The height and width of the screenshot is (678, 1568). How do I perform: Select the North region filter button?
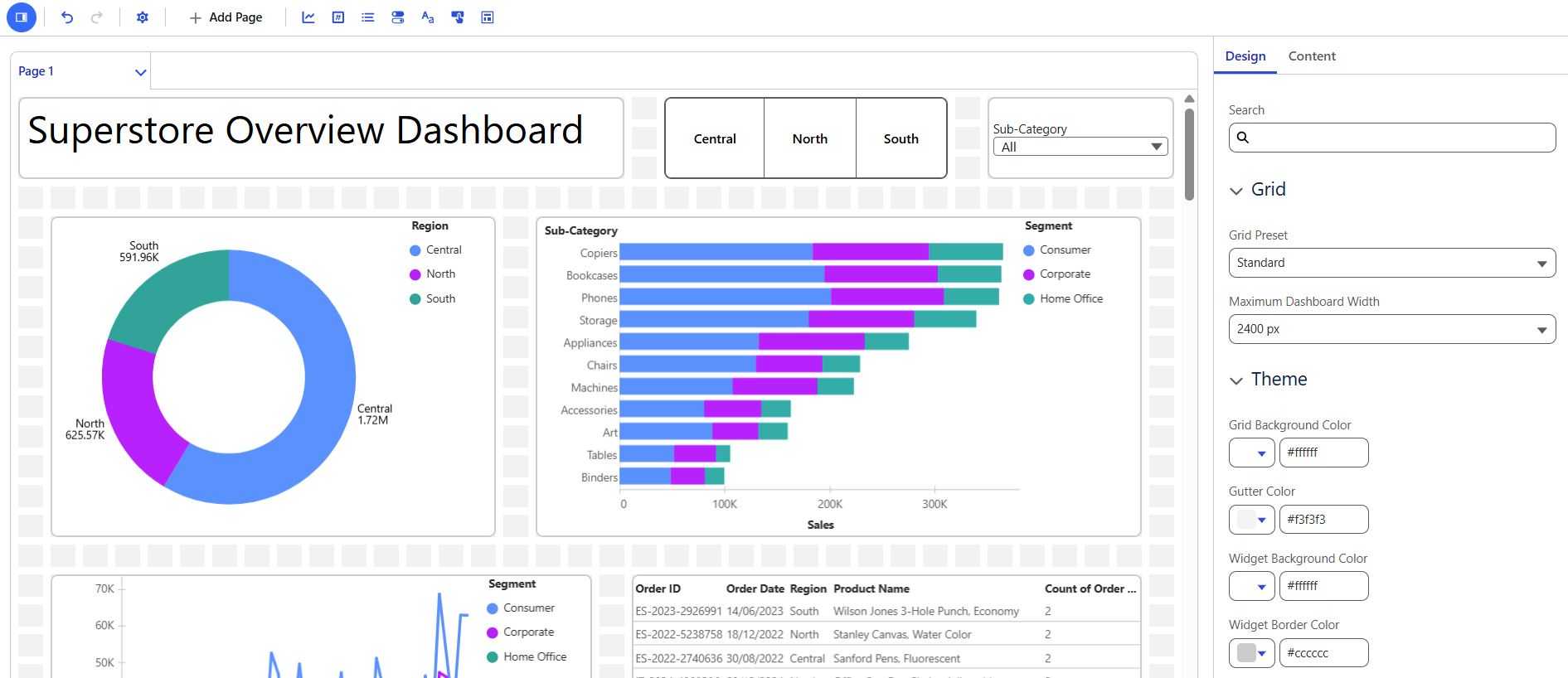(810, 138)
